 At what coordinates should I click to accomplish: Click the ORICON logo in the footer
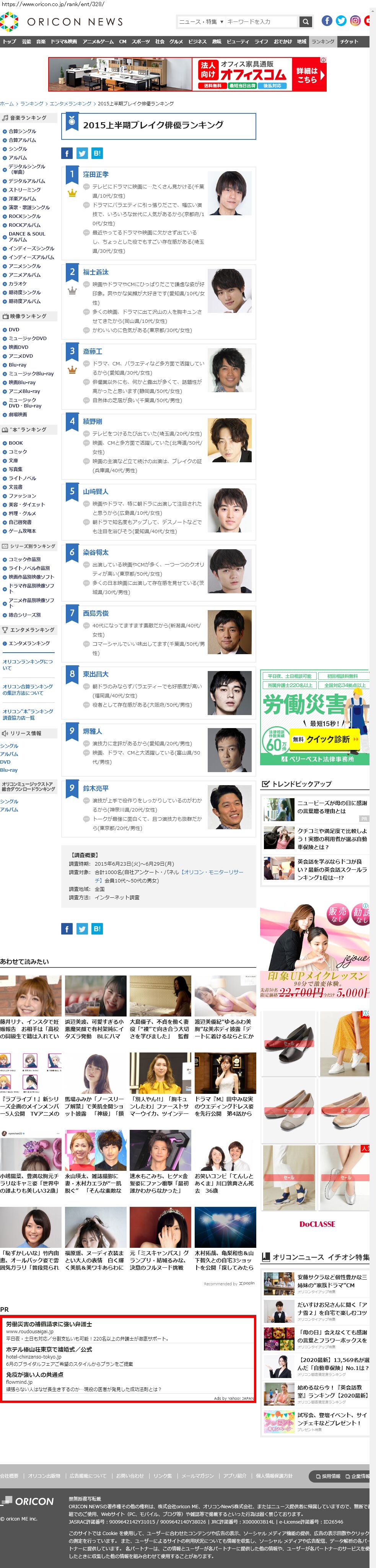27,1502
